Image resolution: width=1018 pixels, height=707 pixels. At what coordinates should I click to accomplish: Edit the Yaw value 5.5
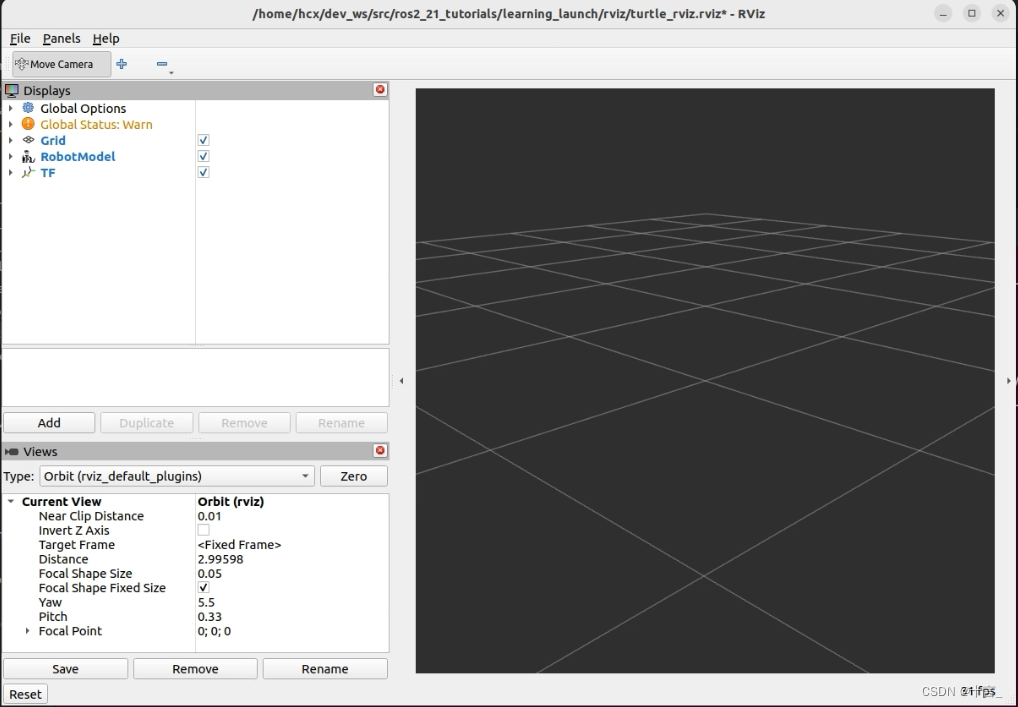(206, 602)
